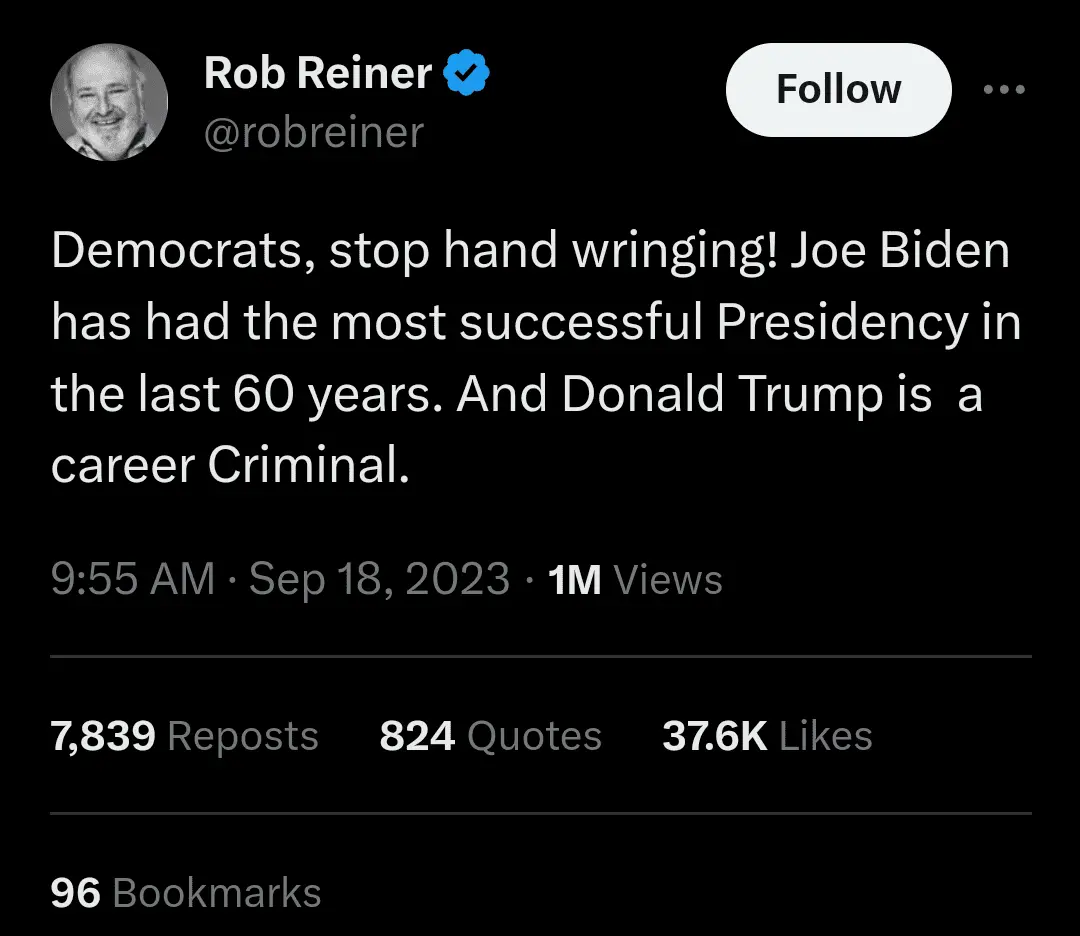Screen dimensions: 1080x936
Task: Click "60 years" in the tweet text
Action: click(340, 395)
